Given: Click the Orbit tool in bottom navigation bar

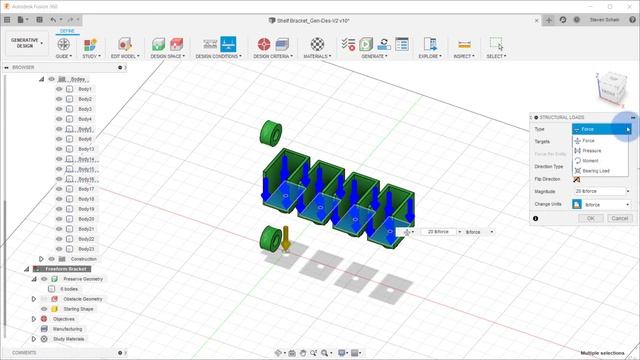Looking at the screenshot, I should 278,353.
